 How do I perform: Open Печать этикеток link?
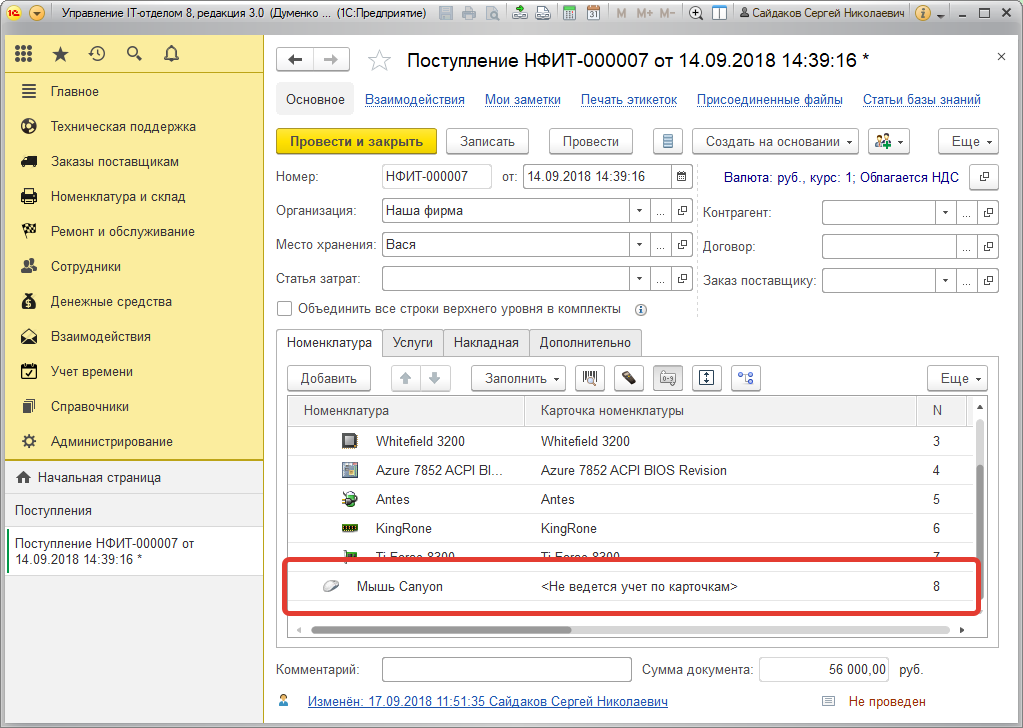[x=629, y=100]
